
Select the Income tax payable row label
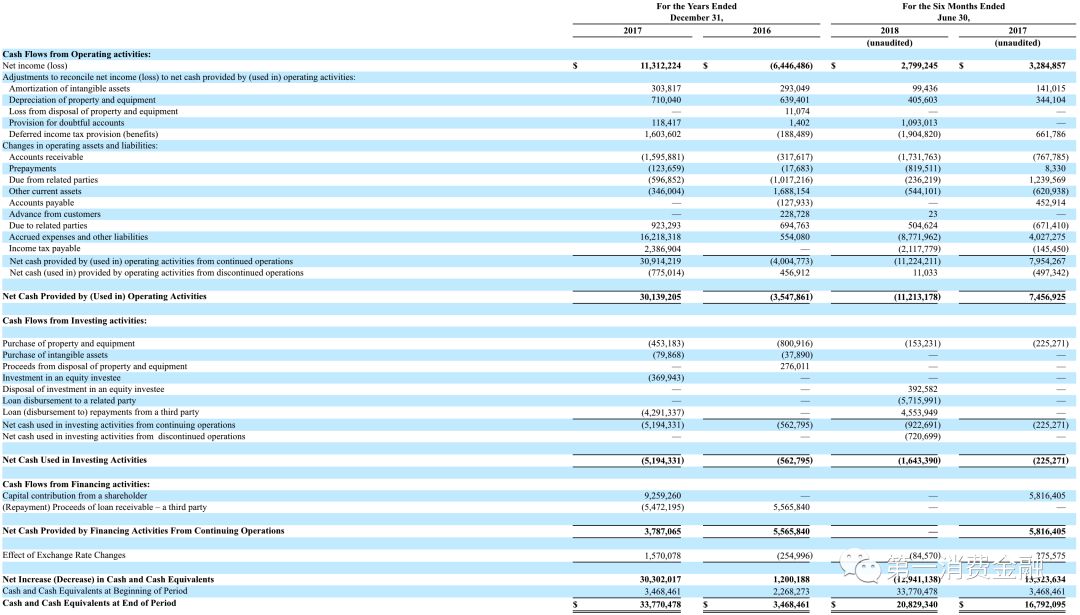click(x=47, y=248)
